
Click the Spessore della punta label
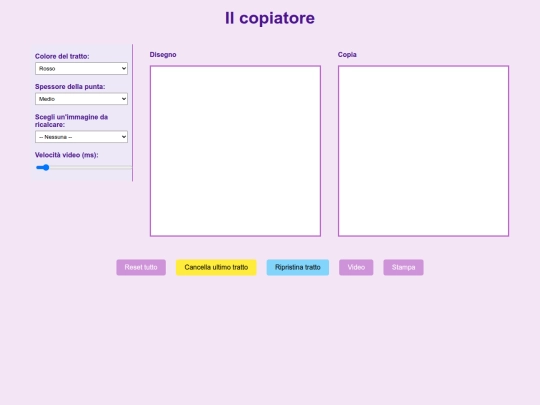coord(70,86)
